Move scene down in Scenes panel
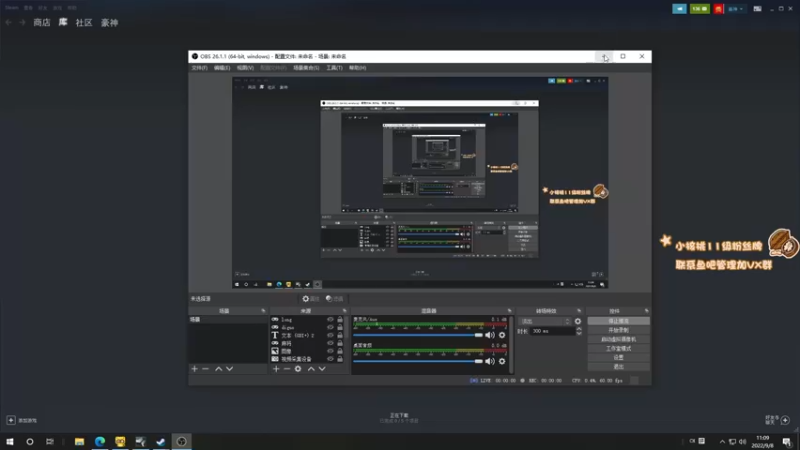Viewport: 800px width, 450px height. click(x=230, y=369)
